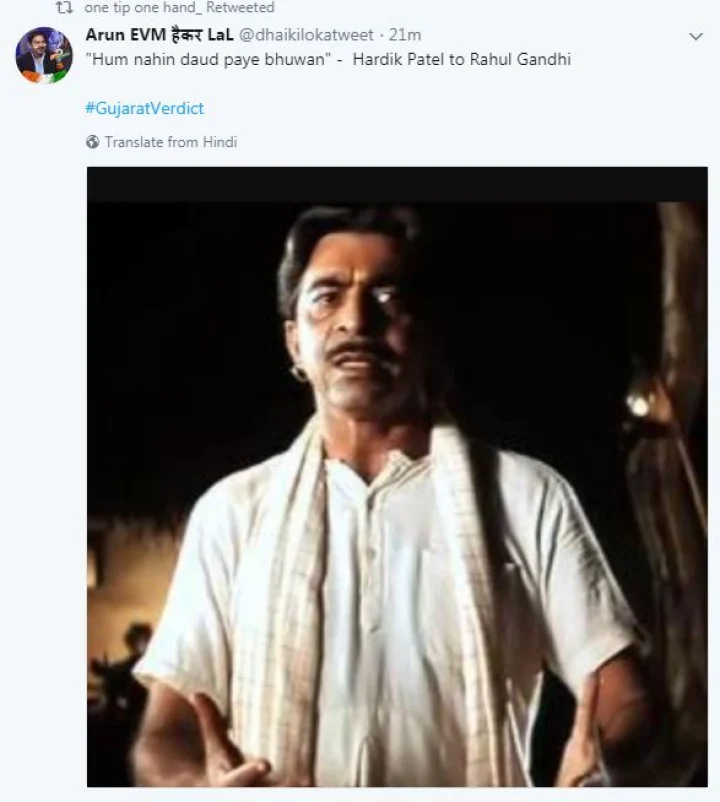Expand the tweet options chevron menu
This screenshot has width=720, height=802.
click(x=696, y=36)
